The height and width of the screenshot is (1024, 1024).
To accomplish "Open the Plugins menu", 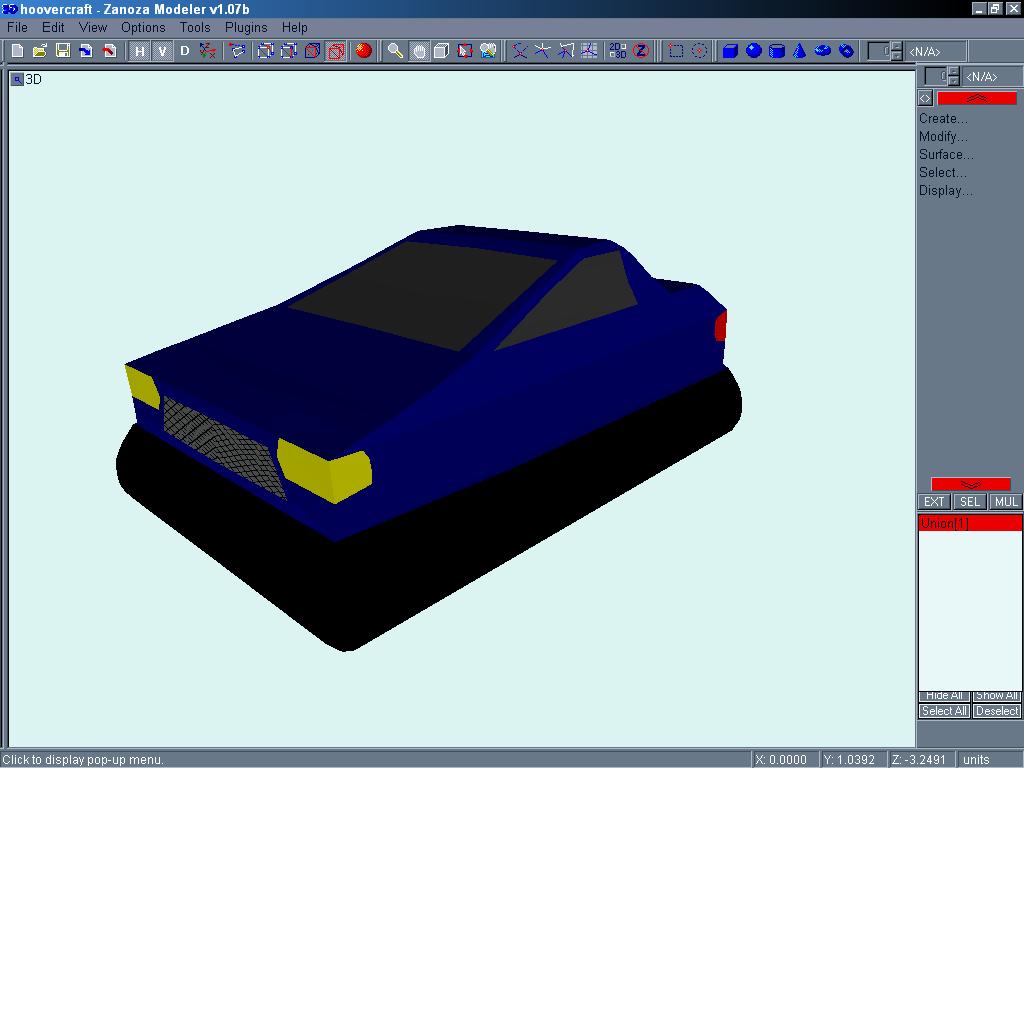I will tap(246, 27).
